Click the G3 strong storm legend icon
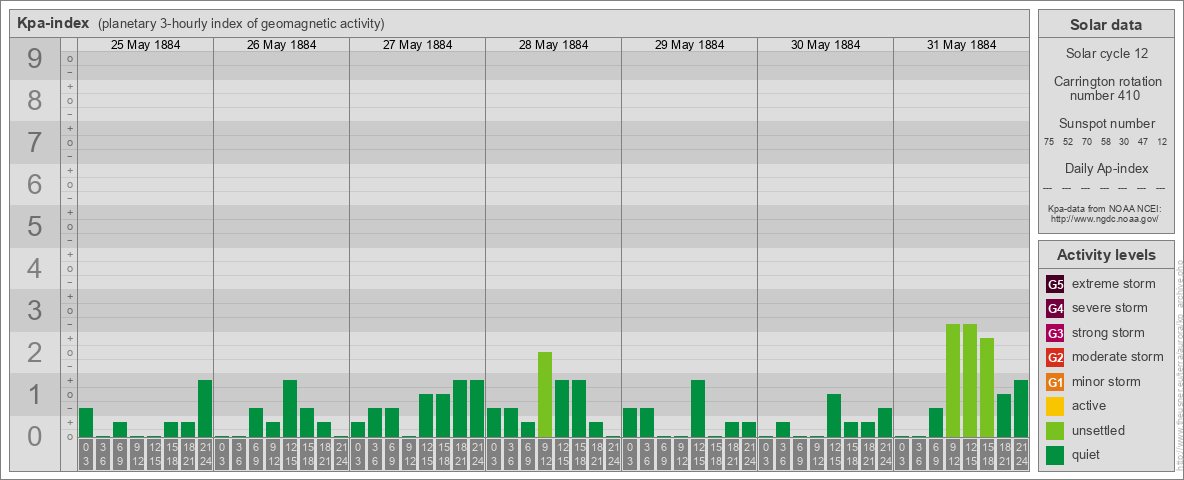 click(1055, 333)
